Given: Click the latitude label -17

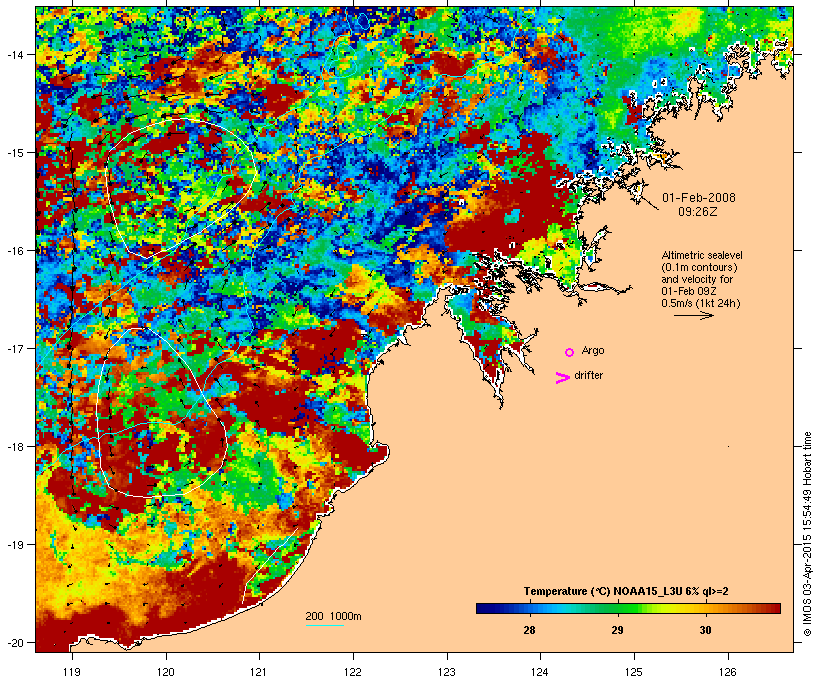Looking at the screenshot, I should (14, 348).
